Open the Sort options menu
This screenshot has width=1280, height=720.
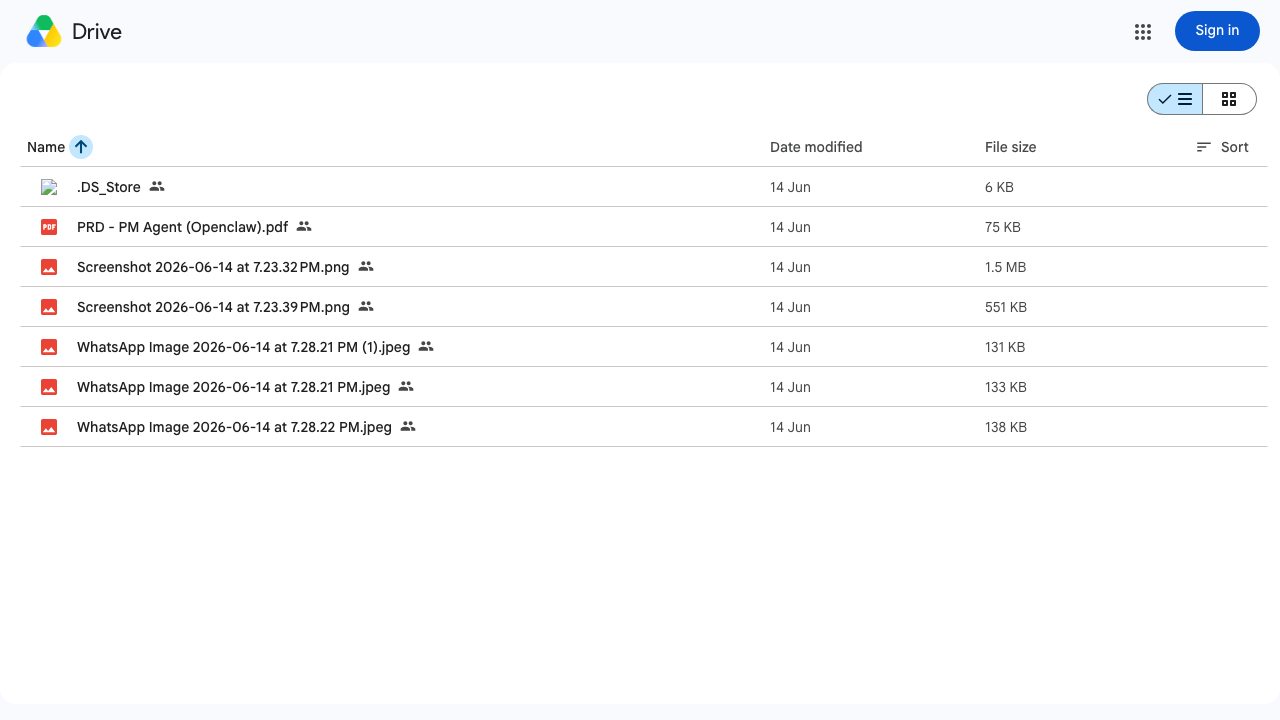1222,147
